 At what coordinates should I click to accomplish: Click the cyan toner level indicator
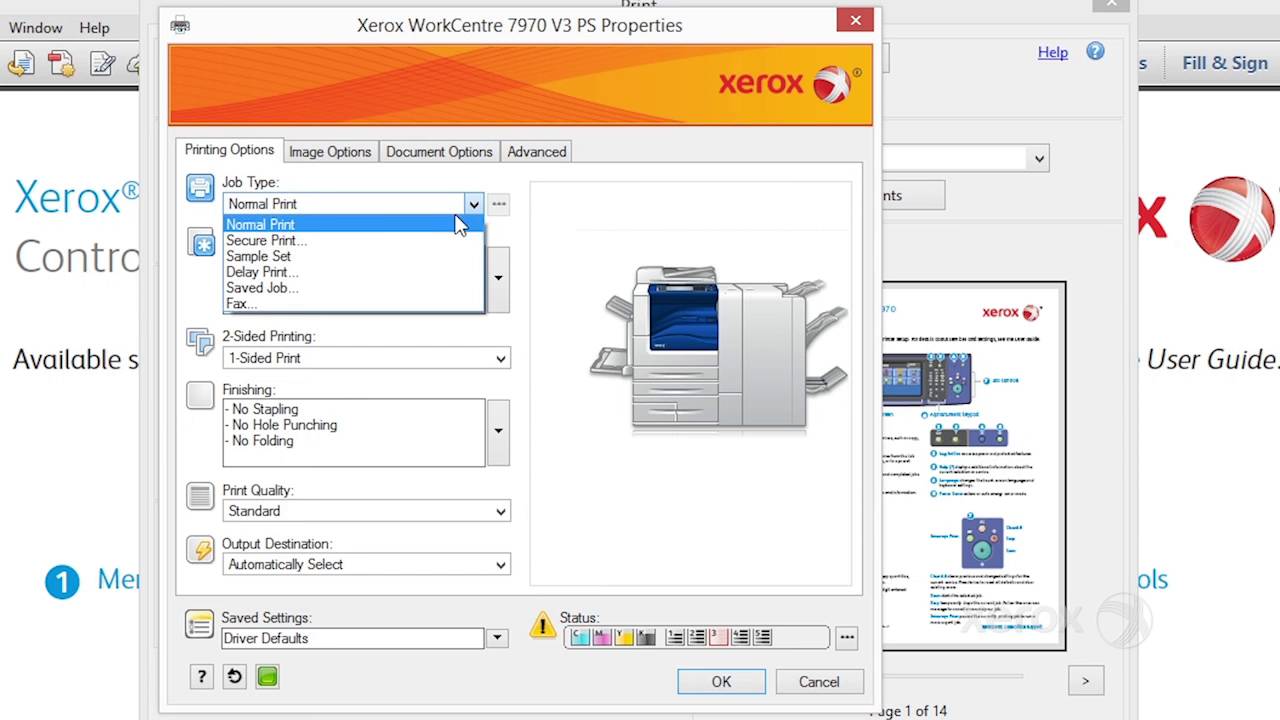(x=580, y=637)
